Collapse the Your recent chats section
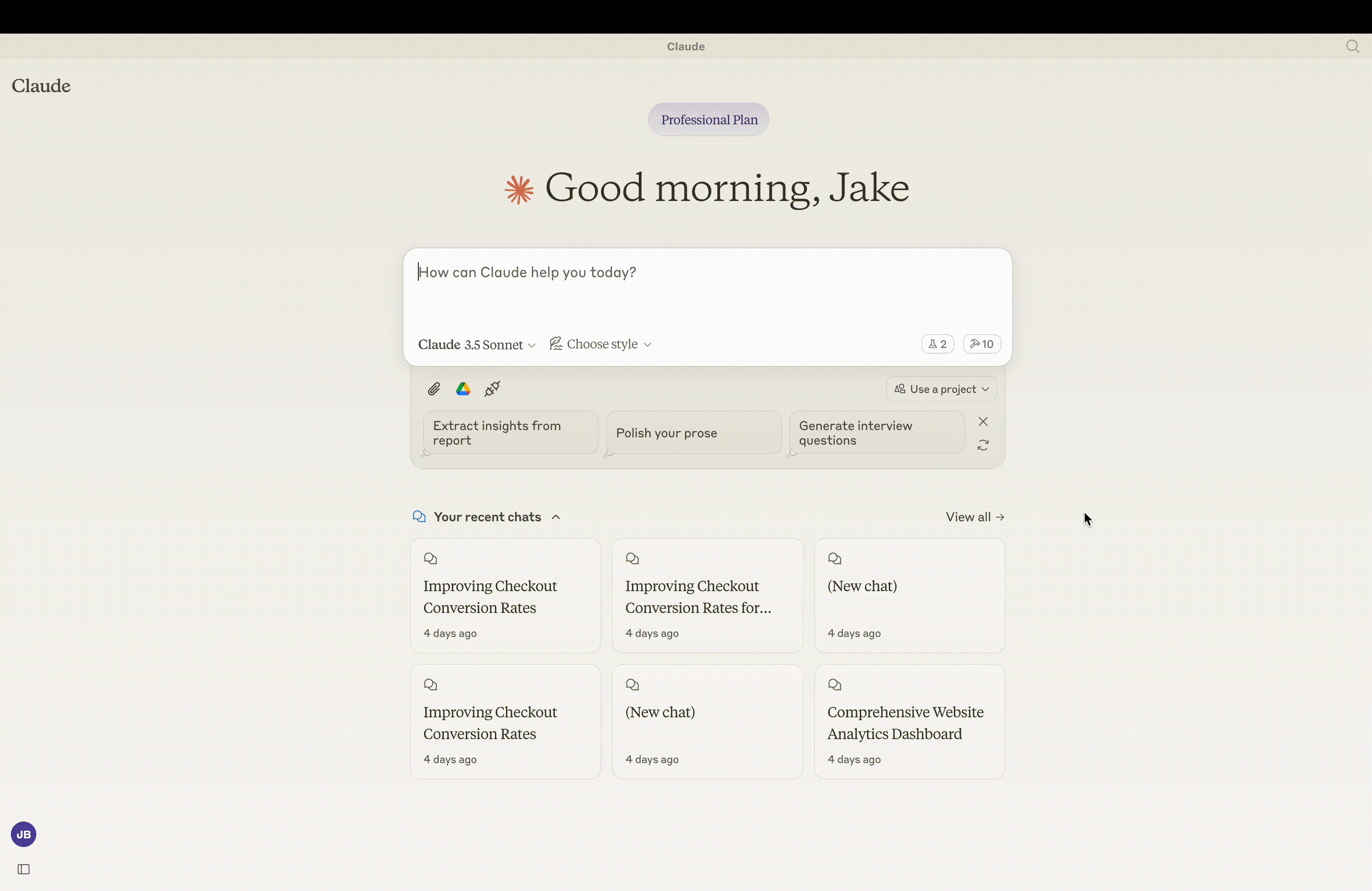 [x=556, y=517]
